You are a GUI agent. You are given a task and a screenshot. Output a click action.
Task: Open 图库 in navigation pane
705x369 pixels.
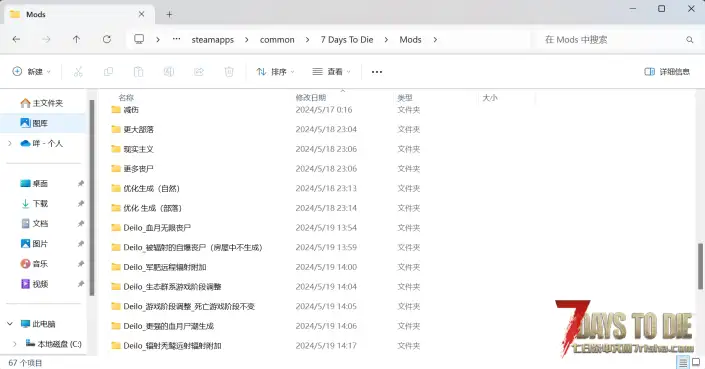[35, 123]
